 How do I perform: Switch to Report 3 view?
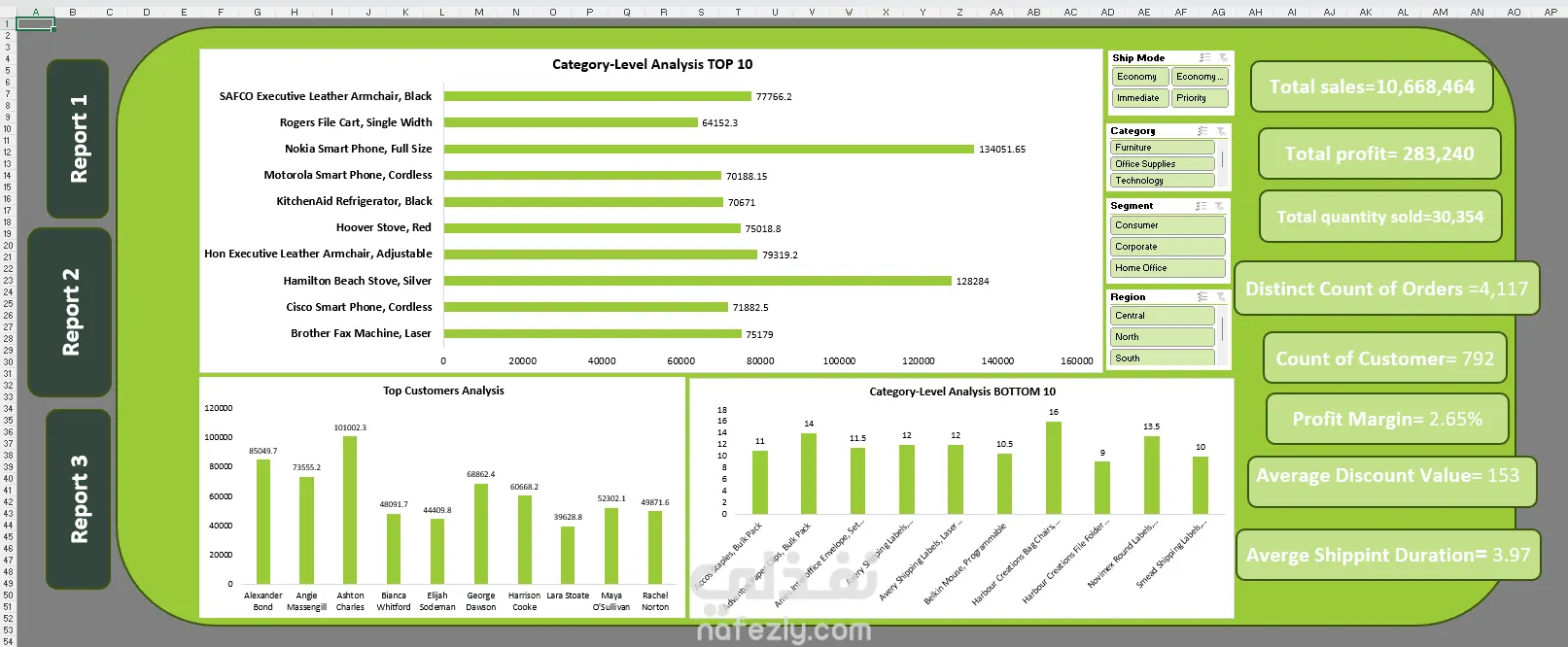[x=78, y=499]
